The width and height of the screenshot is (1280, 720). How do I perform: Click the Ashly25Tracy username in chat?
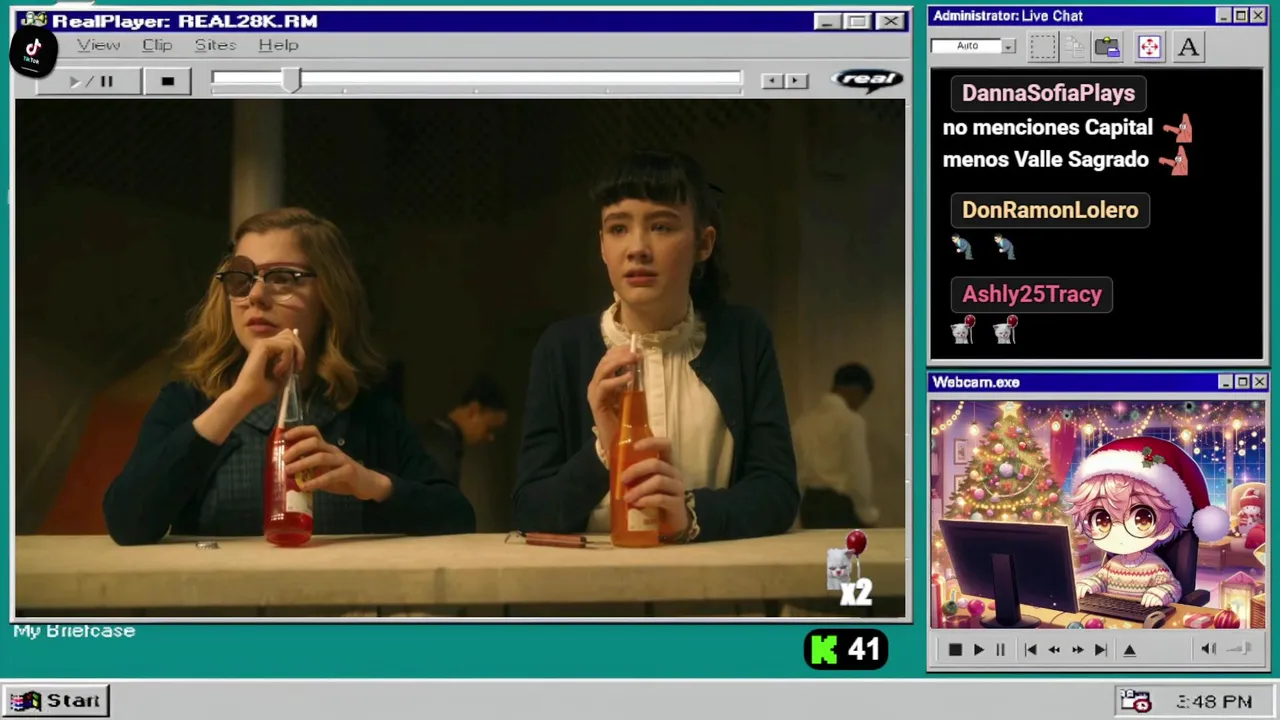(x=1032, y=294)
